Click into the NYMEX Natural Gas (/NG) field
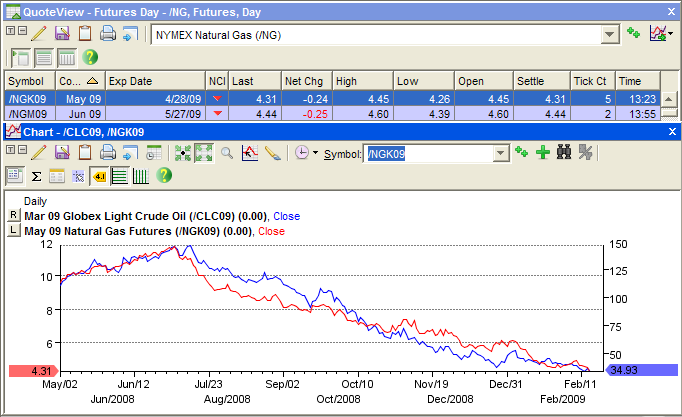682x417 pixels. coord(376,35)
